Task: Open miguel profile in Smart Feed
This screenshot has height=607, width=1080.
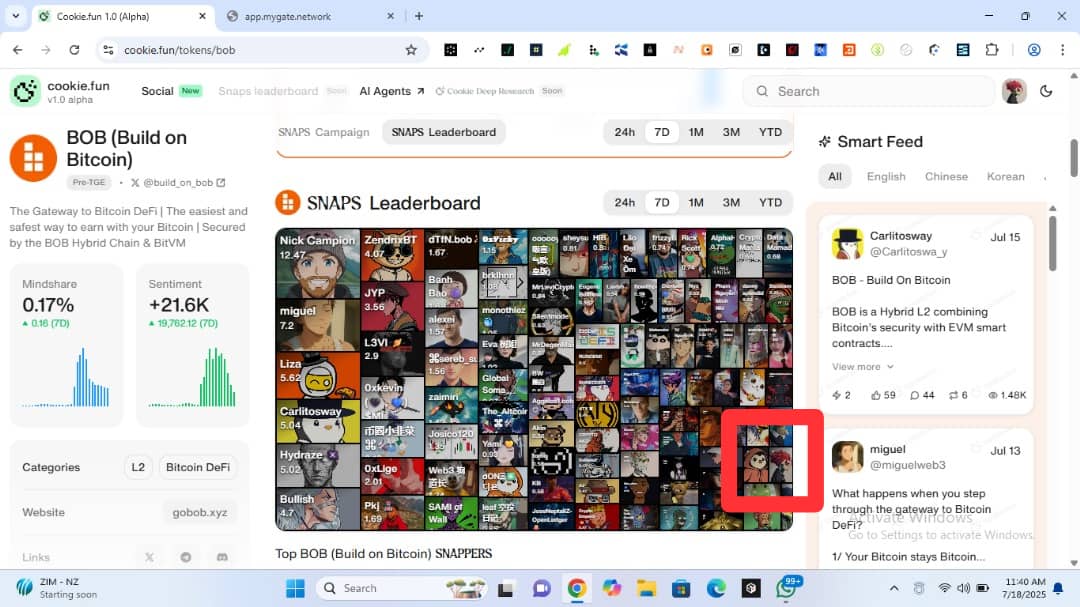Action: (x=887, y=449)
